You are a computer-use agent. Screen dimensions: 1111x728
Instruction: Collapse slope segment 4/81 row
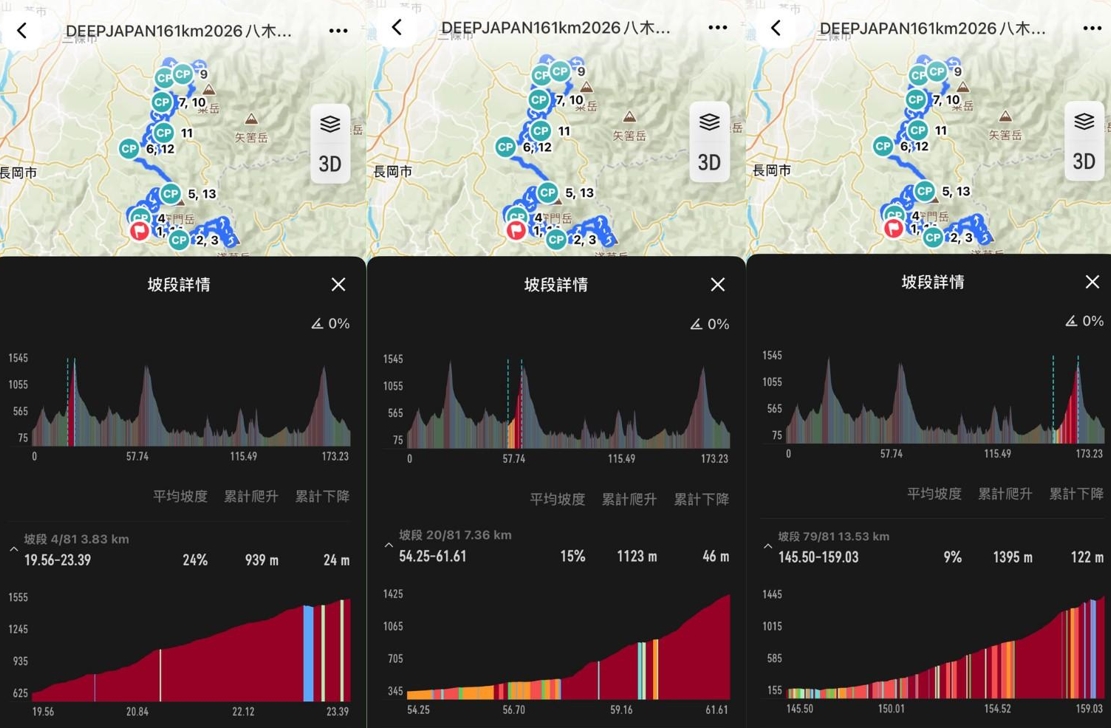click(x=13, y=549)
